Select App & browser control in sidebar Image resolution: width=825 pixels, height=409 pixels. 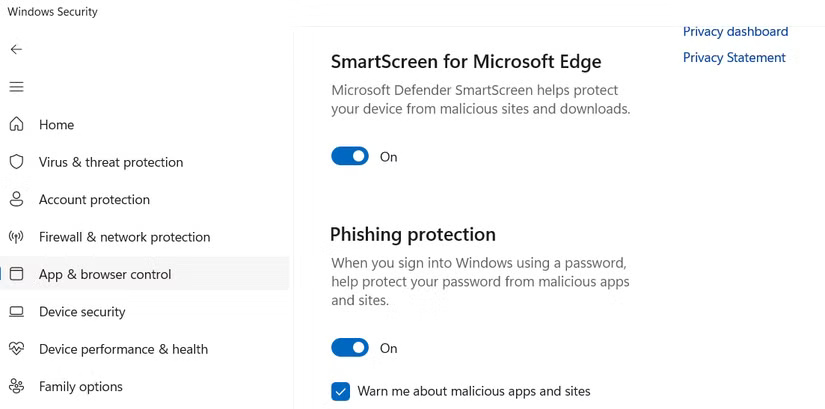tap(105, 274)
